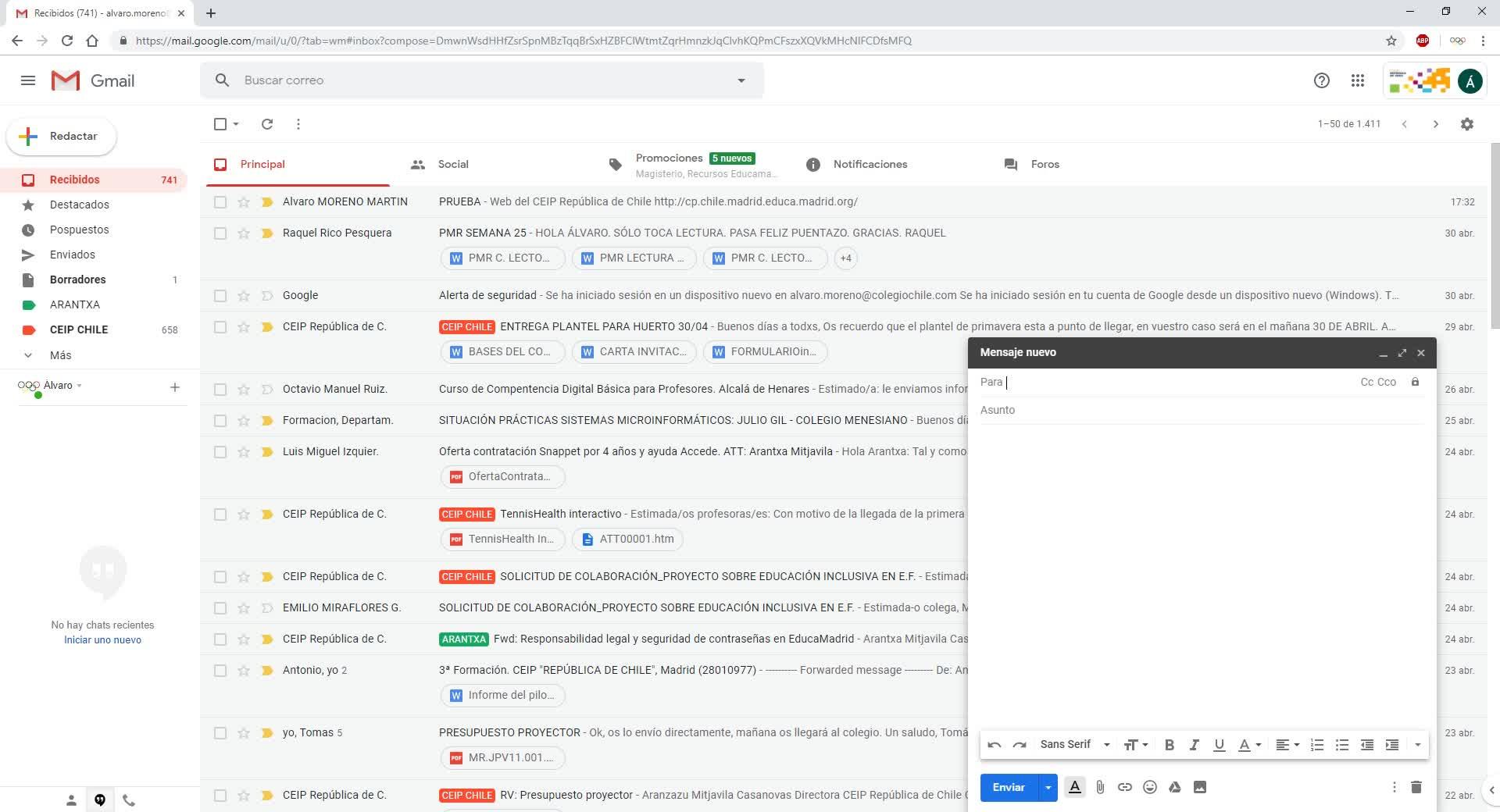
Task: Star the yo, Tomas email
Action: pos(244,733)
